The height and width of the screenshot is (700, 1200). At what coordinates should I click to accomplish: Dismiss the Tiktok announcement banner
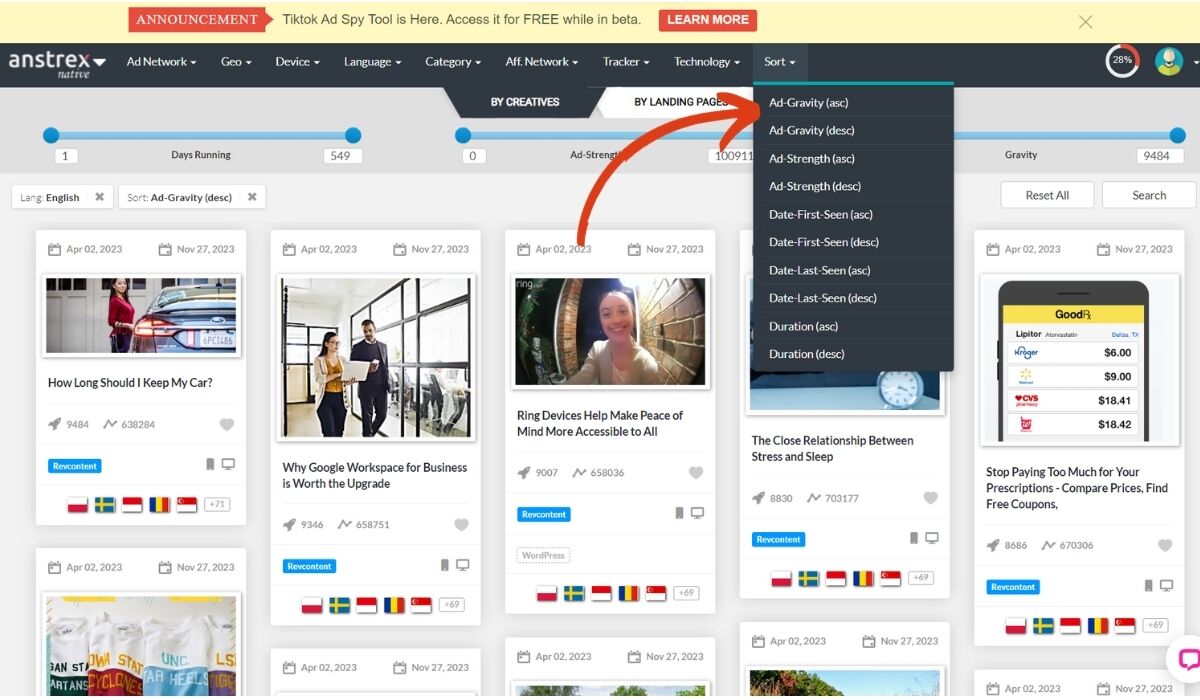click(x=1085, y=22)
